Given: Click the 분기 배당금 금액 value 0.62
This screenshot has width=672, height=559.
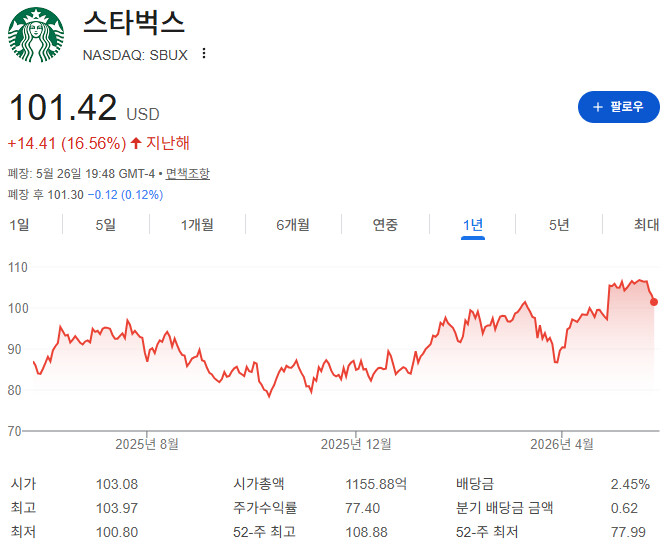Looking at the screenshot, I should pos(624,508).
